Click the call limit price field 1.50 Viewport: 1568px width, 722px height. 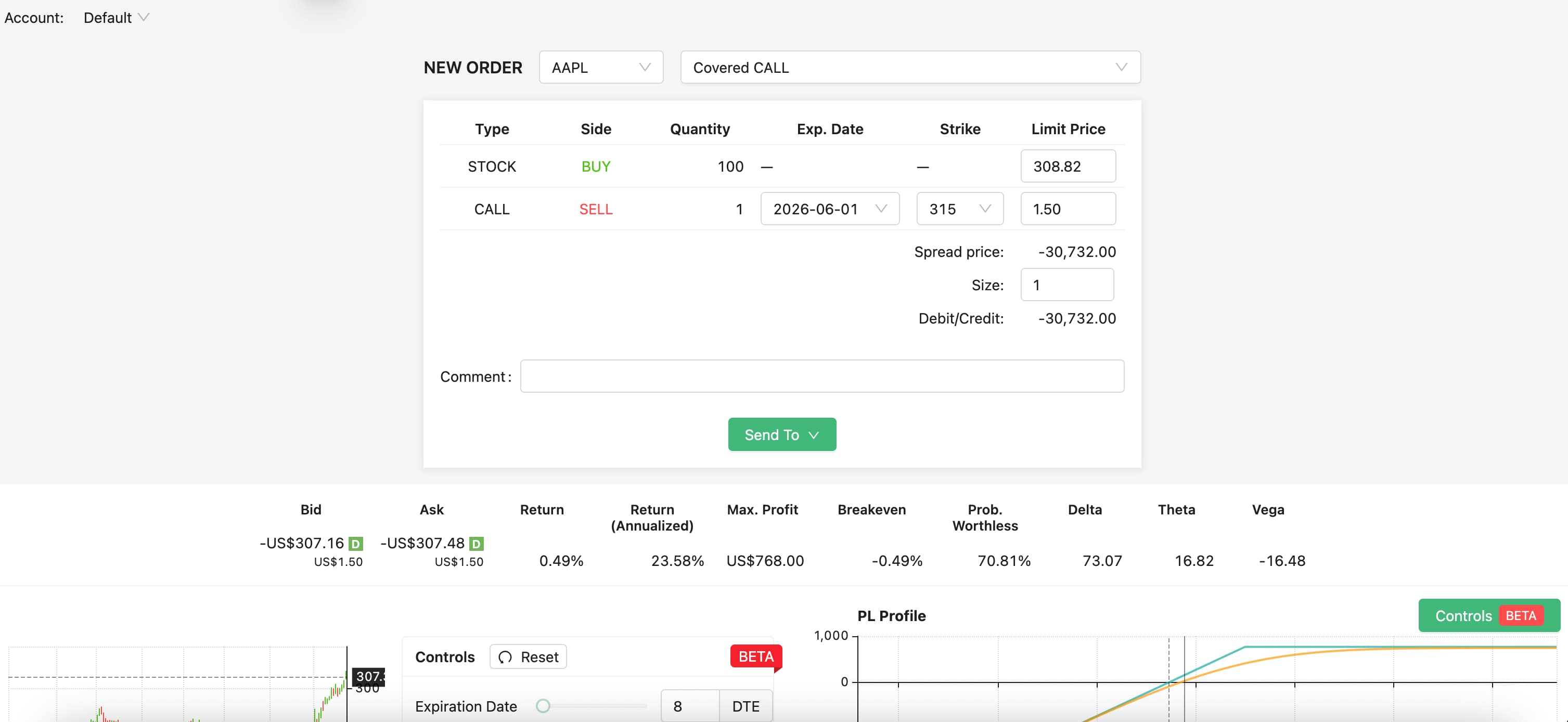pyautogui.click(x=1068, y=209)
